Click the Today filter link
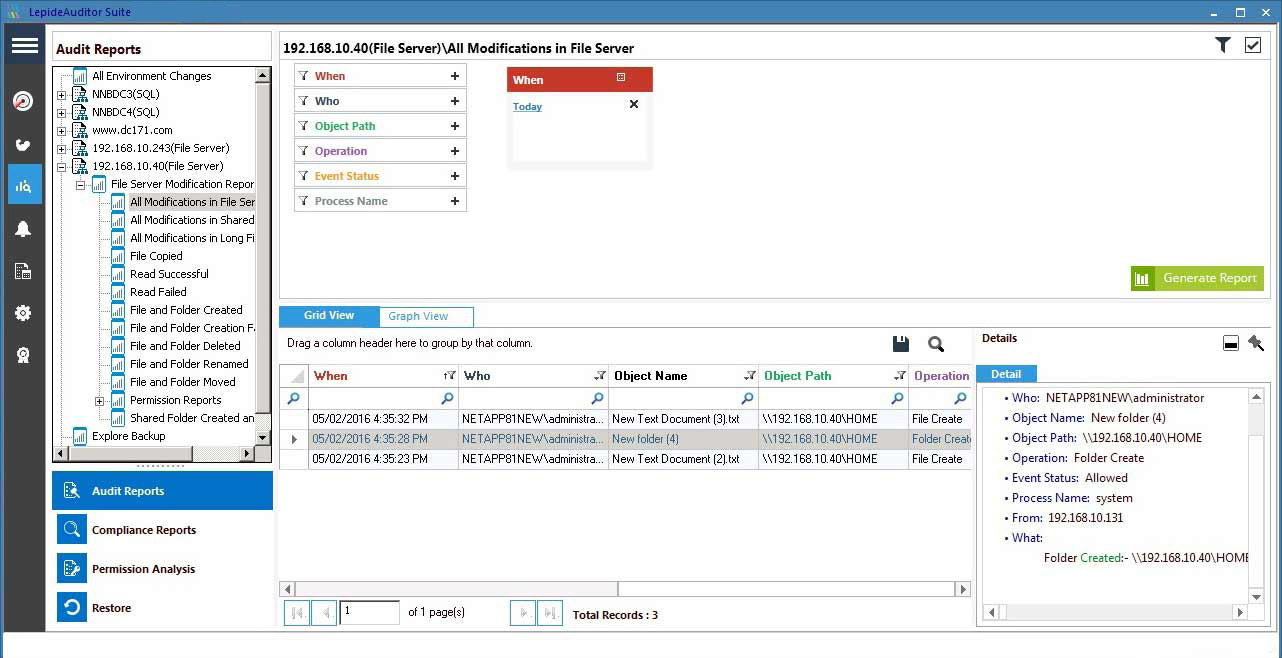 tap(527, 106)
